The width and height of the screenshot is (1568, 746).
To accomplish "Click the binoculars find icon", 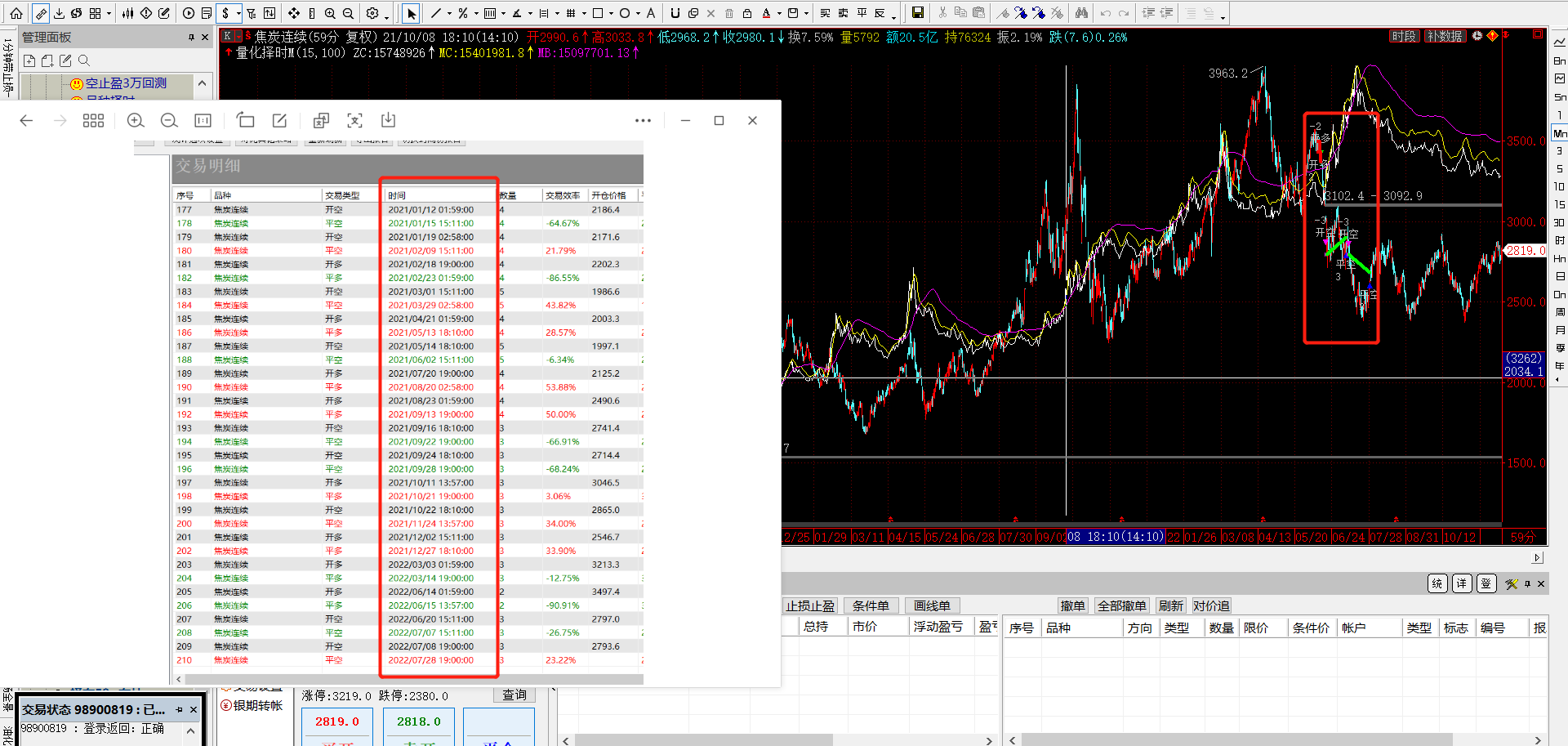I will [1081, 13].
